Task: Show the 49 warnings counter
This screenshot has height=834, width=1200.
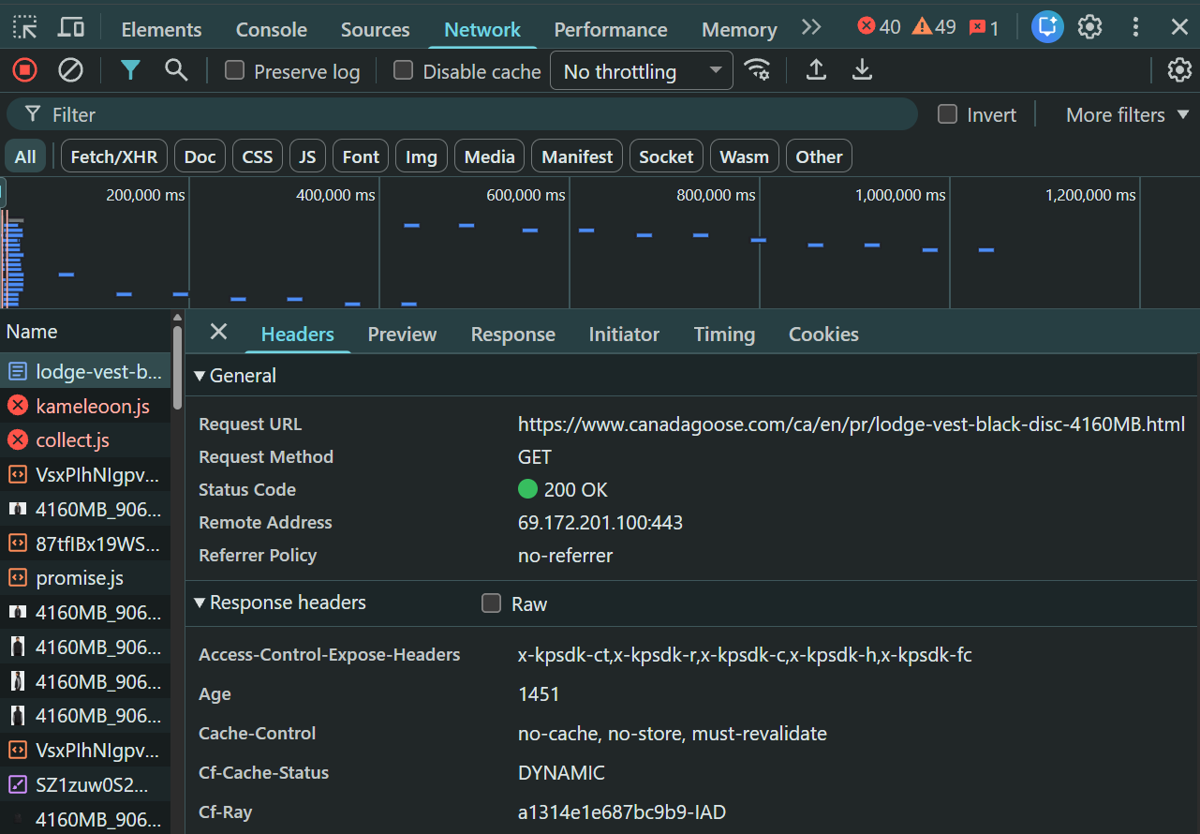Action: [934, 27]
